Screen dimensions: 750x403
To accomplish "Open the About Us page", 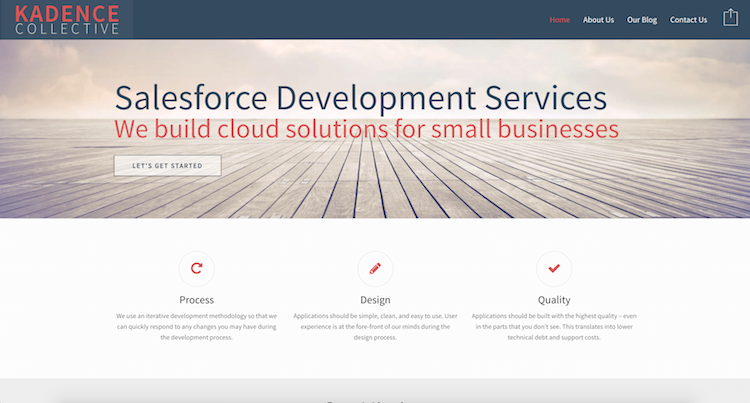I will click(x=598, y=20).
